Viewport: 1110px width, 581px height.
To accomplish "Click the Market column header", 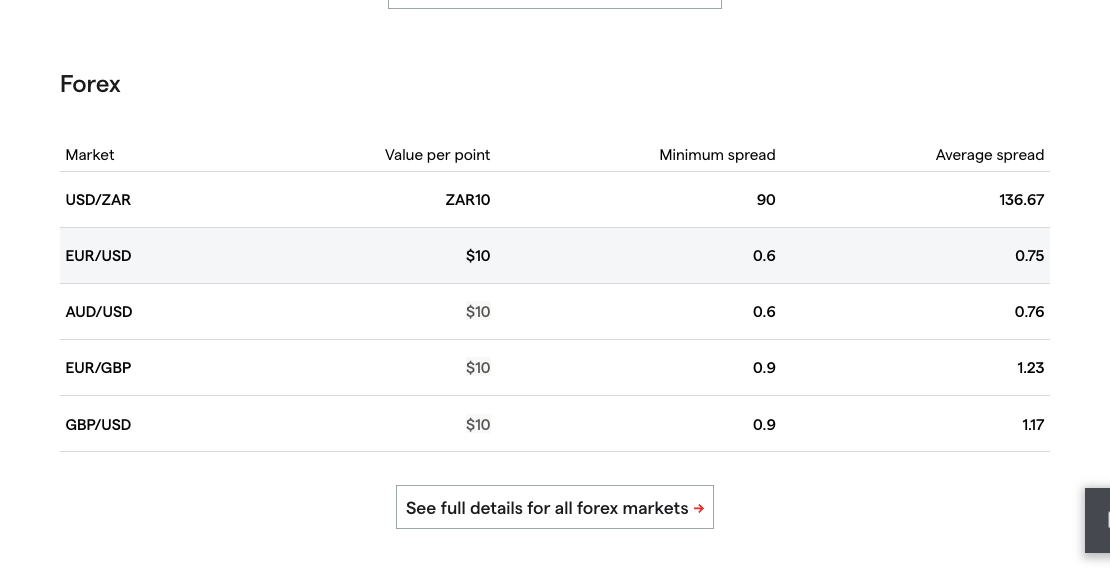I will pos(89,155).
